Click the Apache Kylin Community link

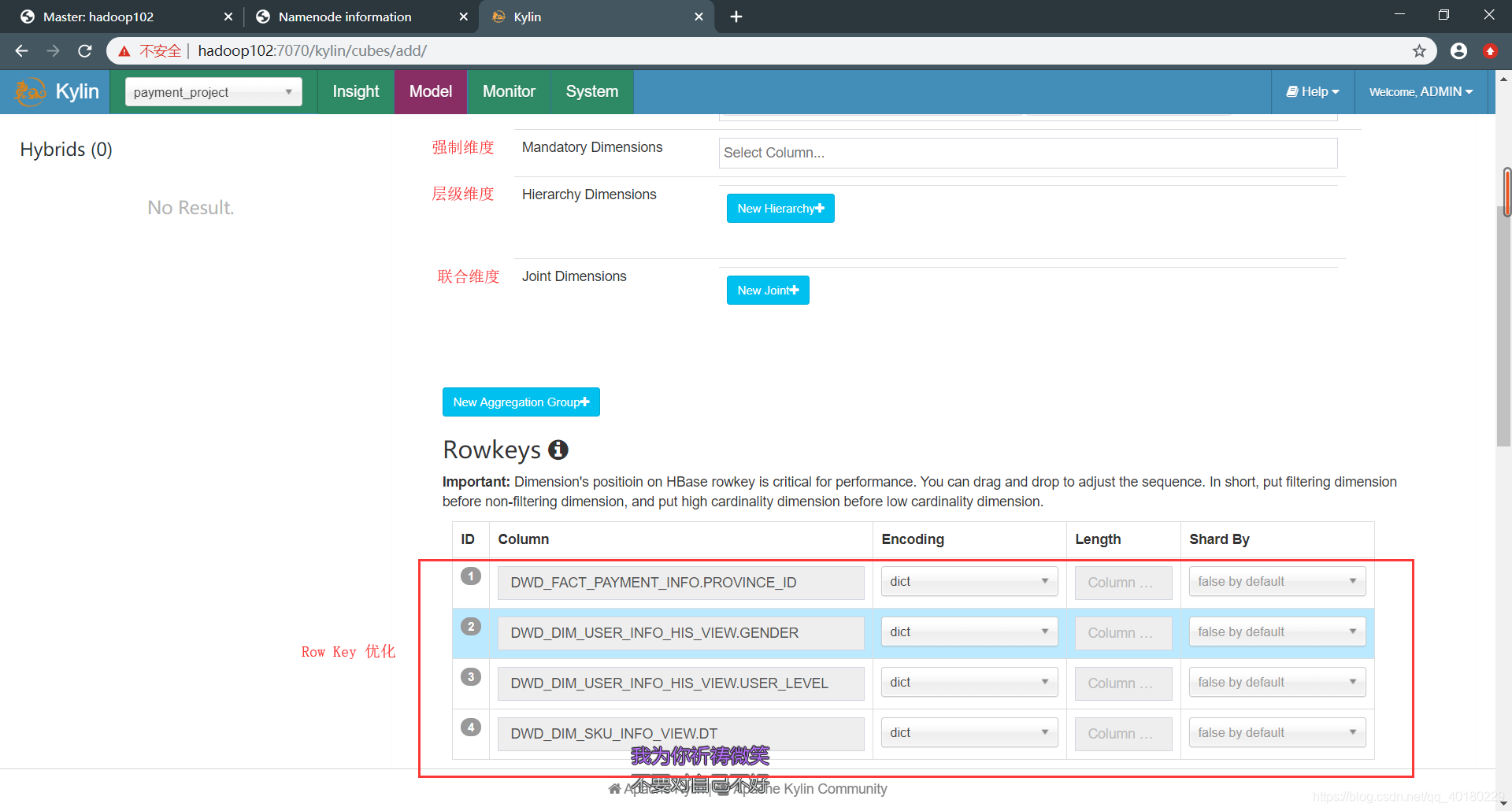[x=810, y=789]
